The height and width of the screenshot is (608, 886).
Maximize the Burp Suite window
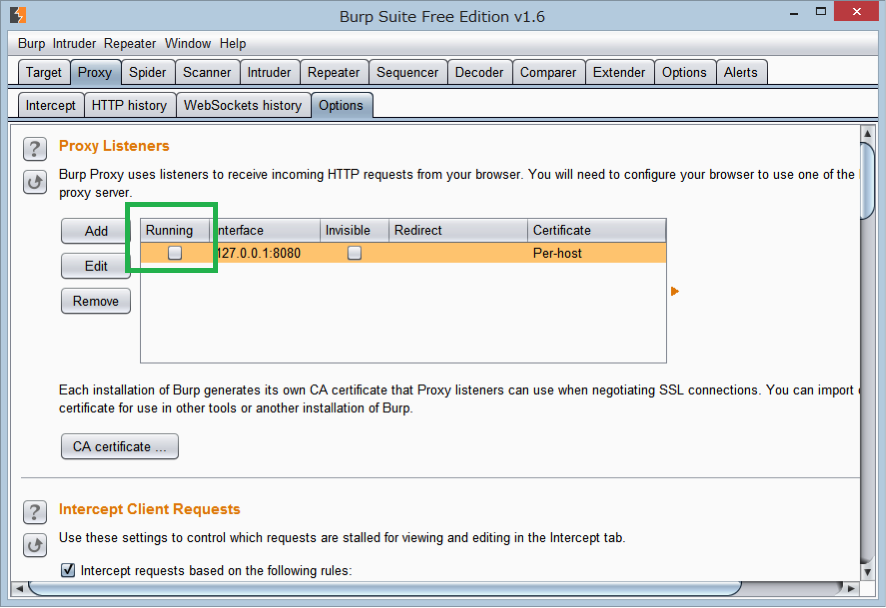click(x=820, y=12)
